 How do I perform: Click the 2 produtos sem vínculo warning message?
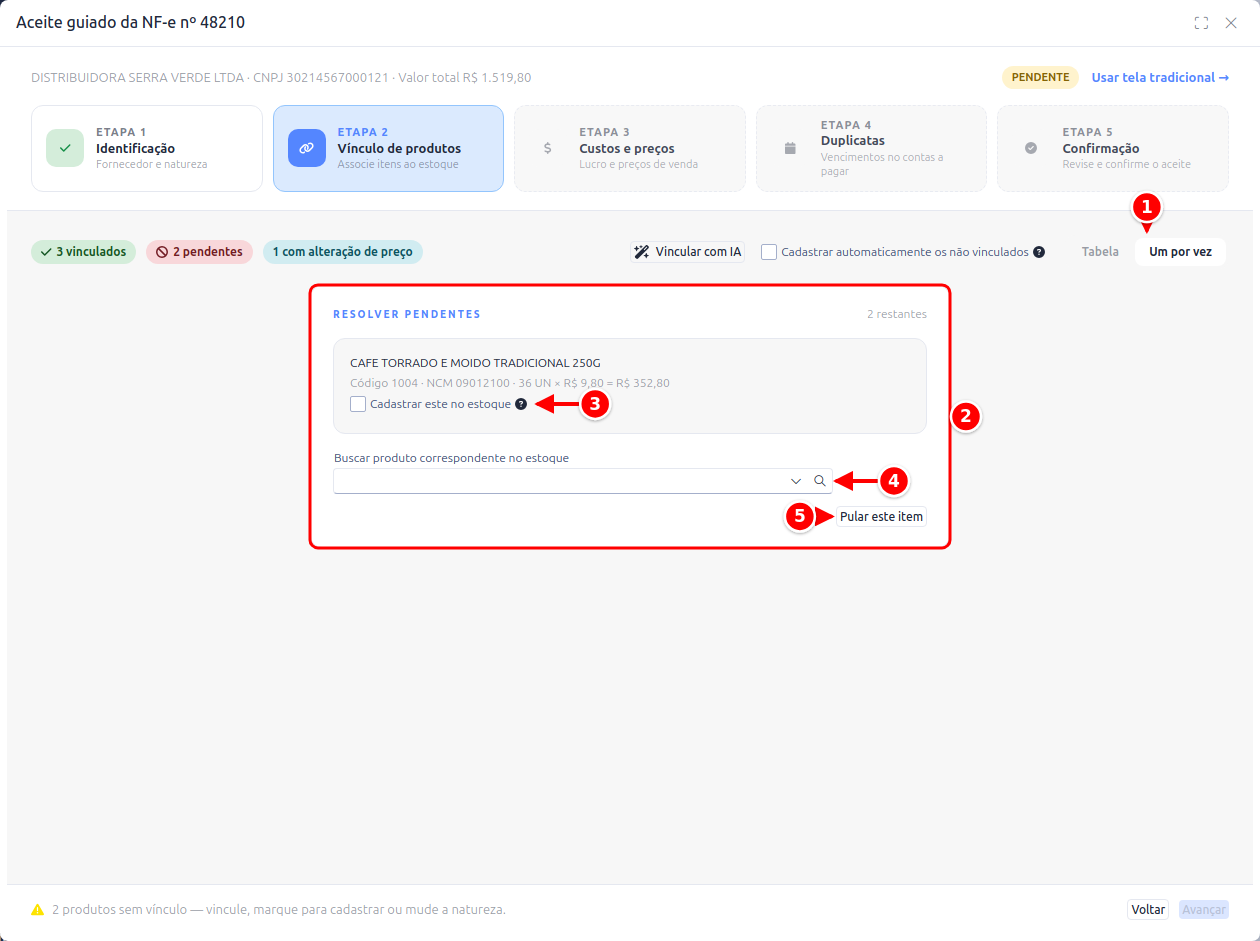tap(279, 910)
